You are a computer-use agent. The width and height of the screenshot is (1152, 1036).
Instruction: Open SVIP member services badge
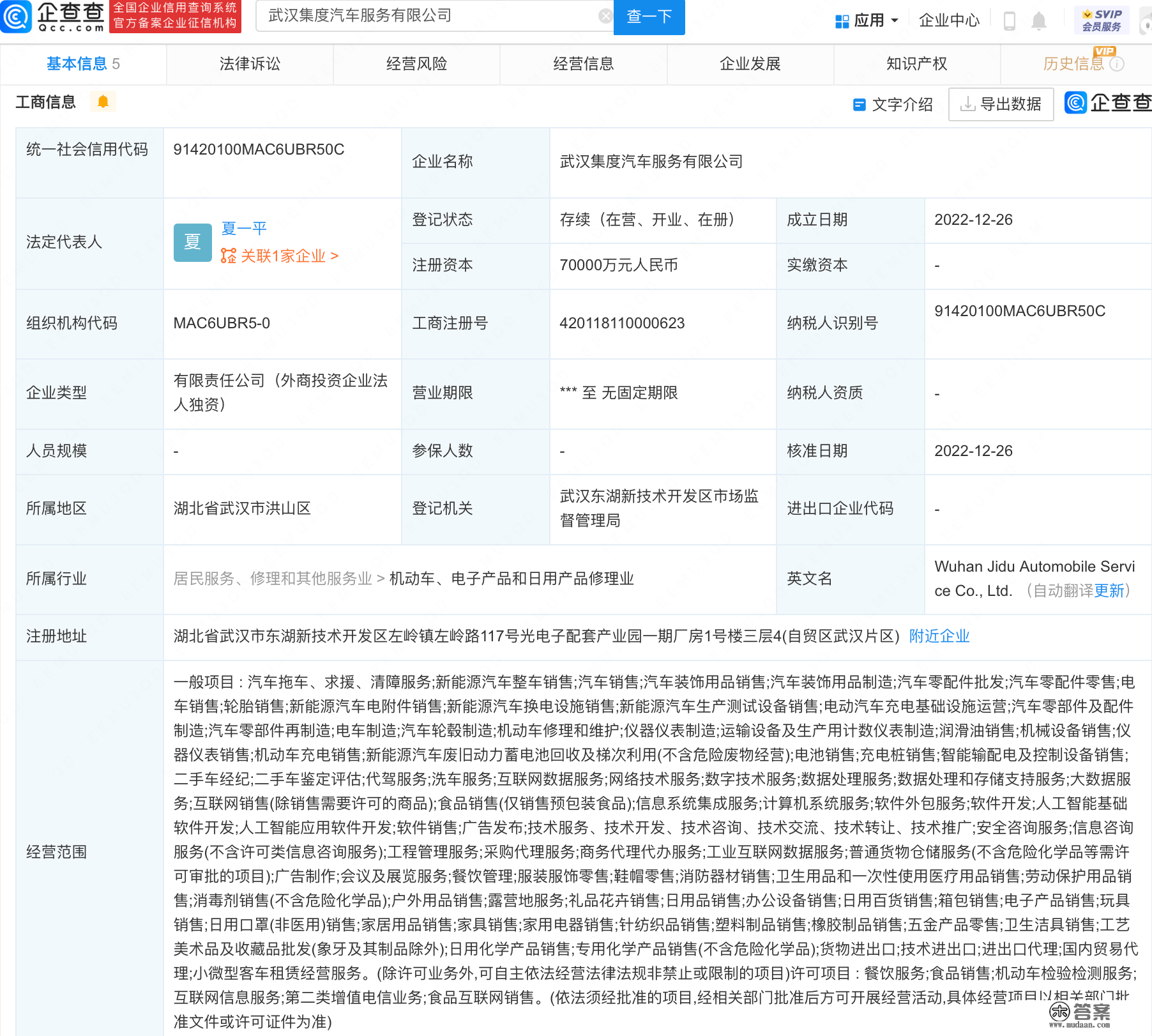pos(1102,20)
